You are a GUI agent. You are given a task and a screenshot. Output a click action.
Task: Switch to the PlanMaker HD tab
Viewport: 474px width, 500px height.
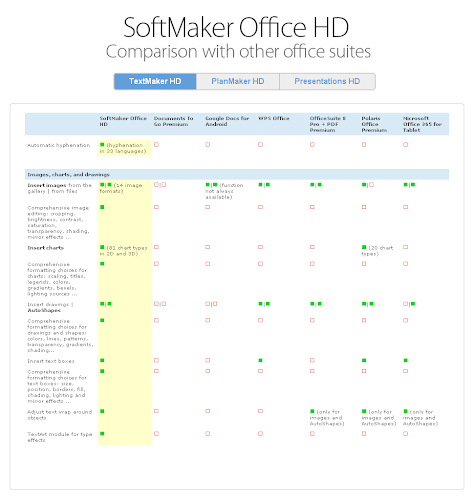point(238,81)
